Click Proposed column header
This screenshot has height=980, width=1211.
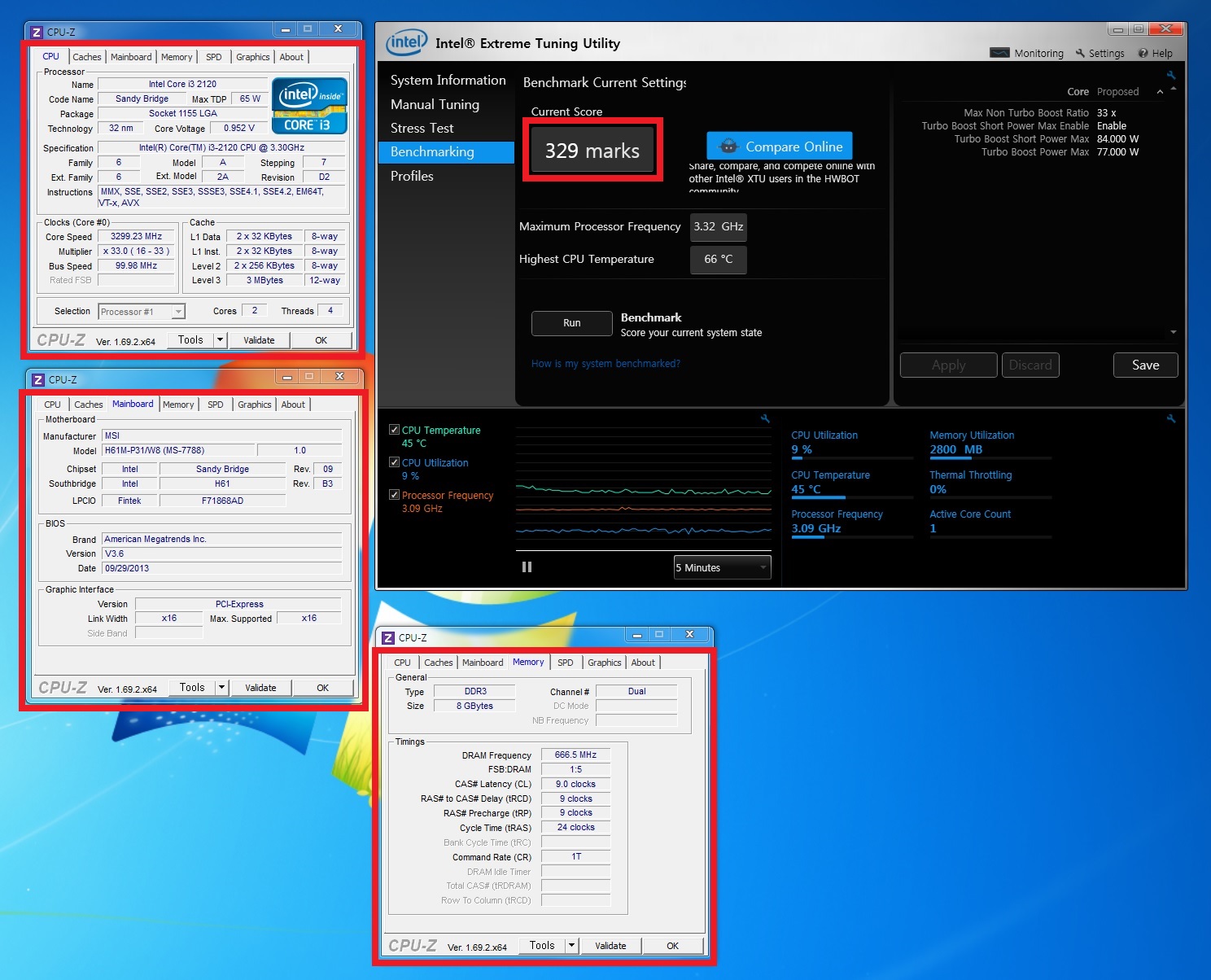[1117, 92]
